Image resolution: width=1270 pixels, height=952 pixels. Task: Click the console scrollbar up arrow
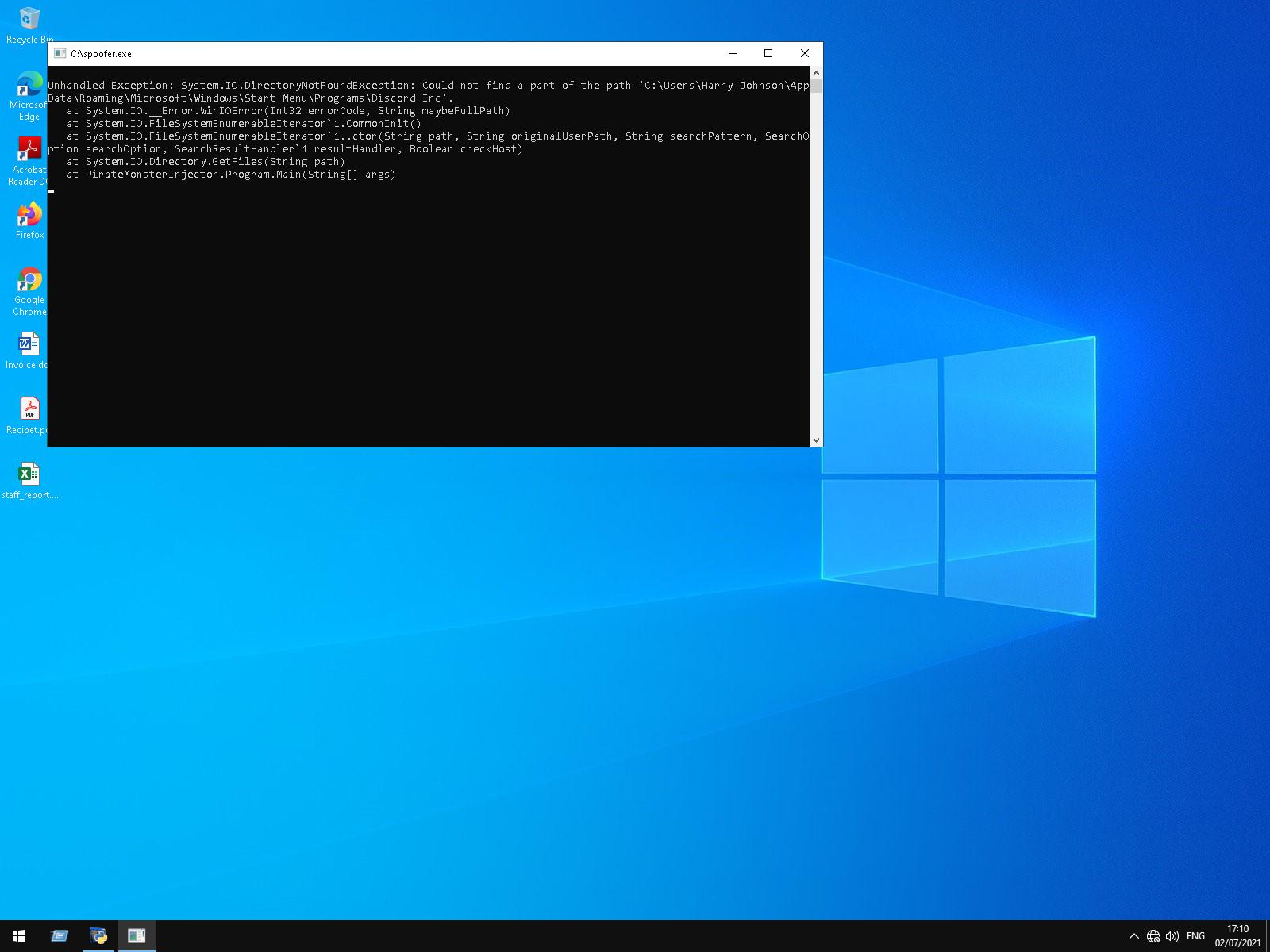(816, 73)
